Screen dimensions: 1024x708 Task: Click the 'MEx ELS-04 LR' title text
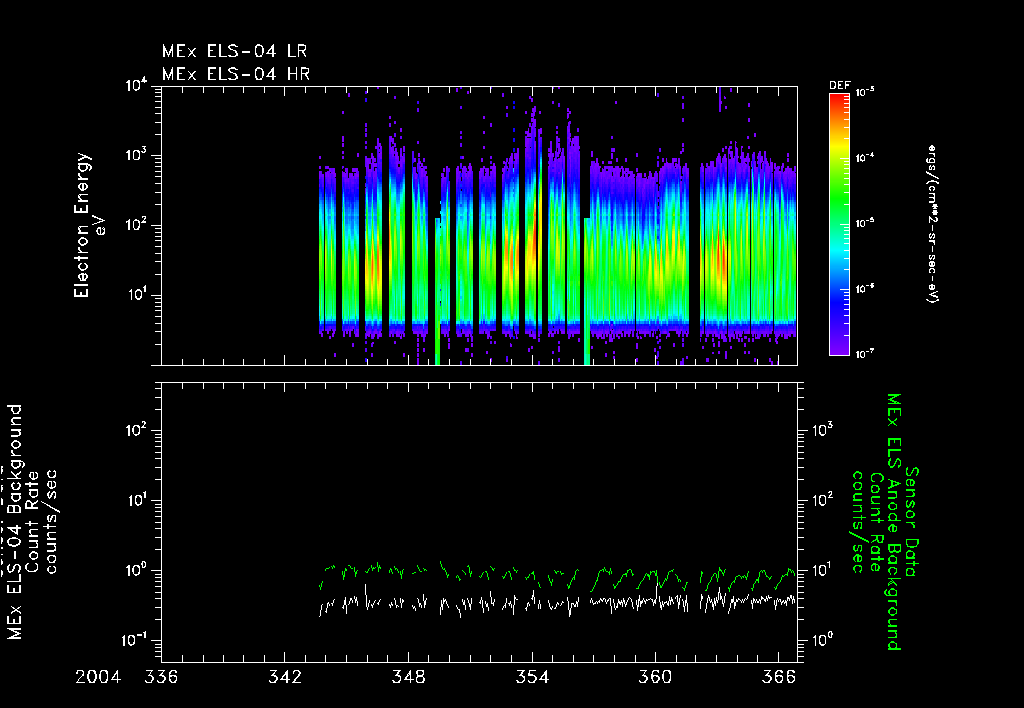pyautogui.click(x=234, y=51)
